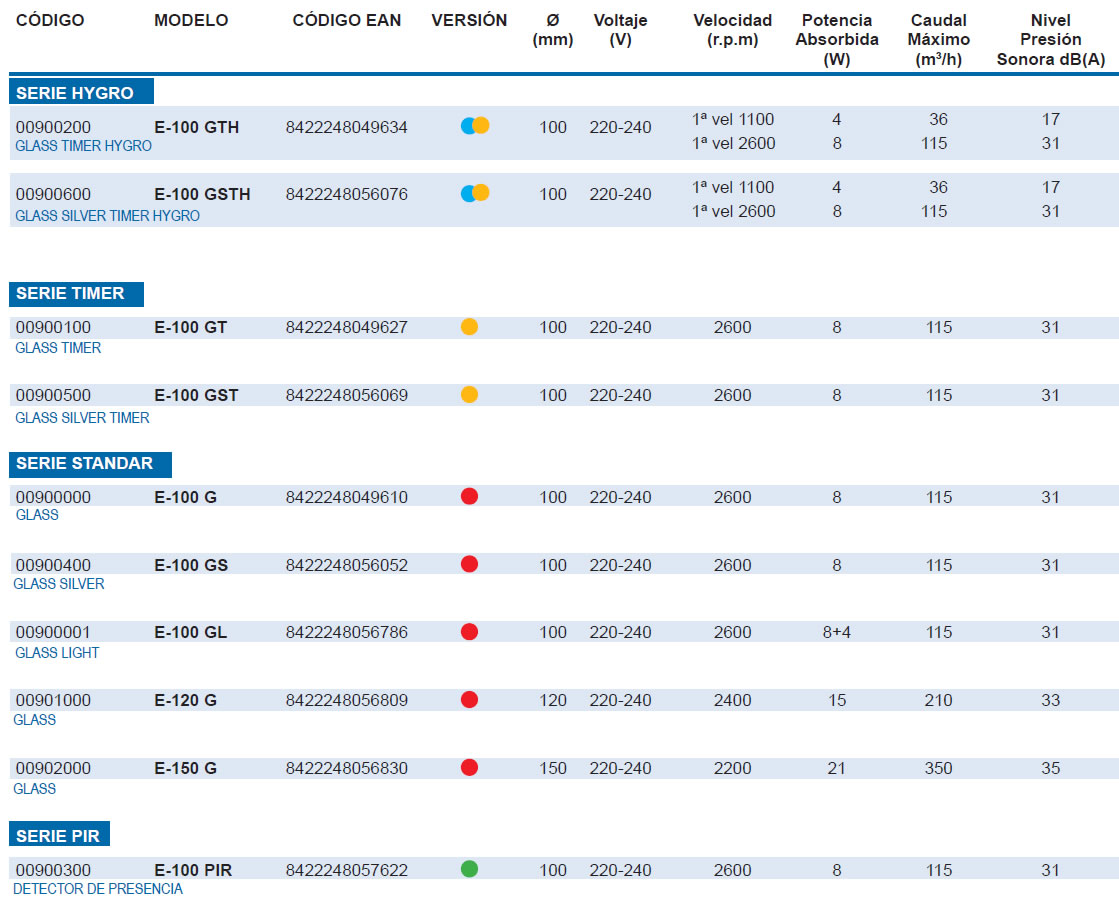Click product code 00900100
The image size is (1119, 907).
click(54, 328)
